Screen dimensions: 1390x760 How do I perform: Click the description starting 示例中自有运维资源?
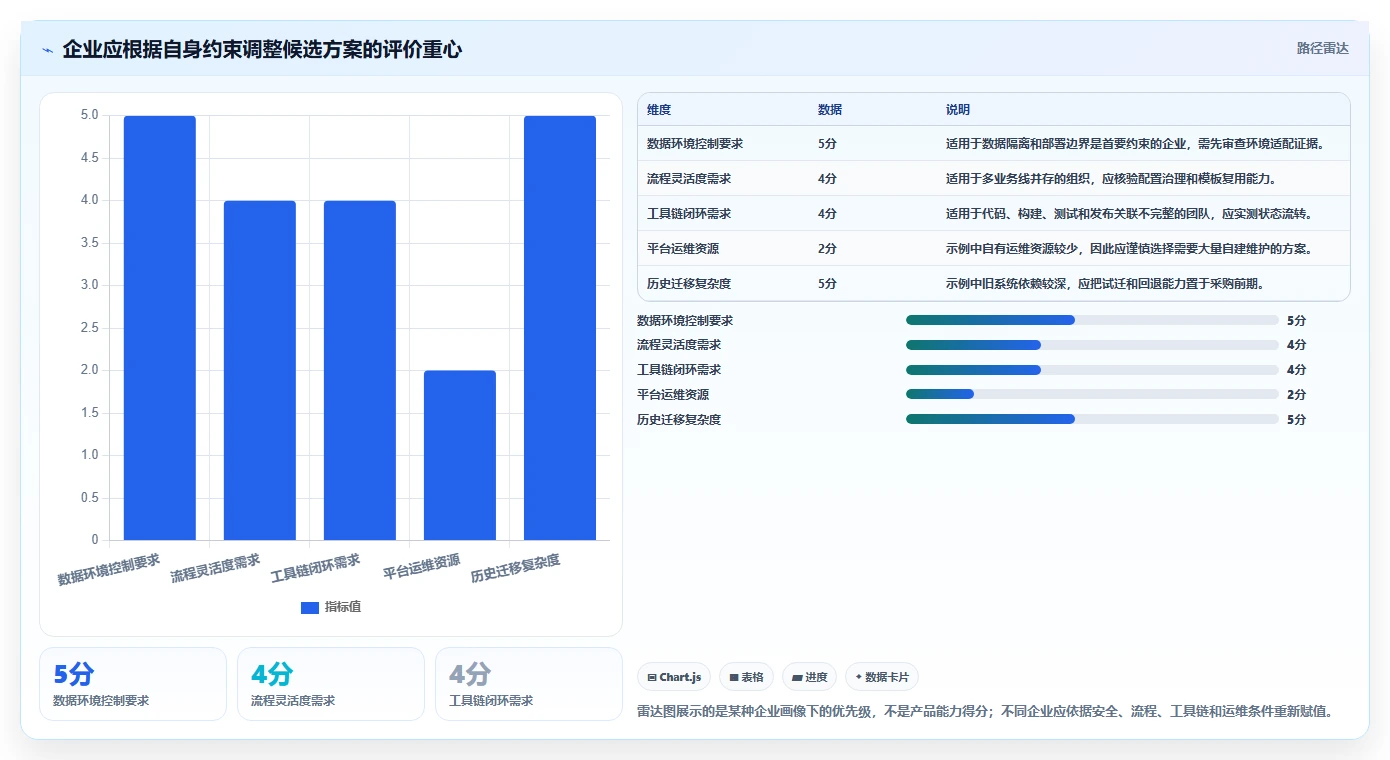1129,249
